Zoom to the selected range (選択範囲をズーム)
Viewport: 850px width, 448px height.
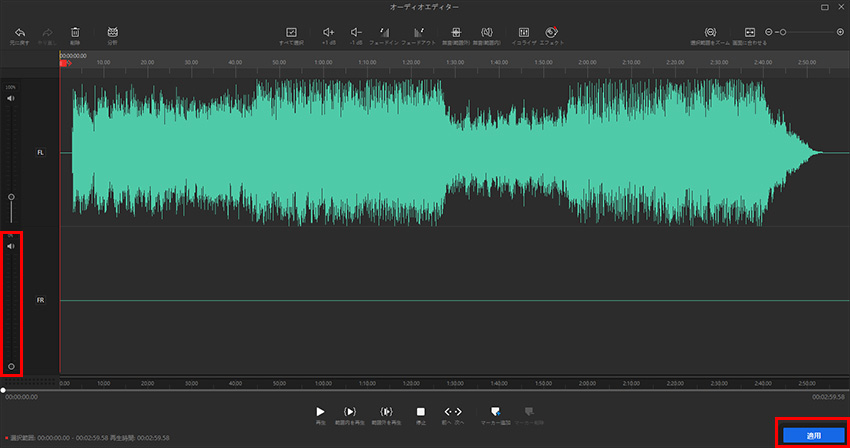[x=711, y=33]
